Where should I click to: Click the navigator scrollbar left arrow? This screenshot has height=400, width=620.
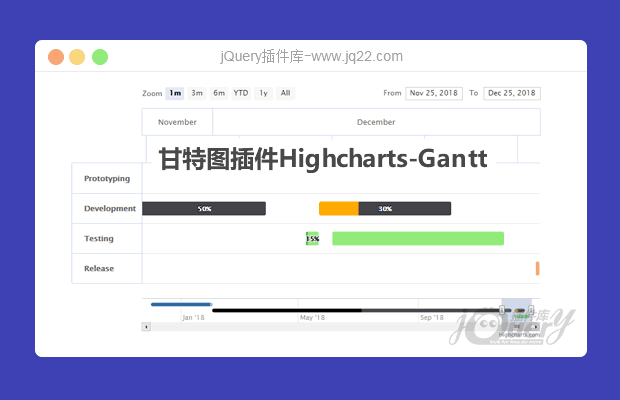[x=146, y=327]
